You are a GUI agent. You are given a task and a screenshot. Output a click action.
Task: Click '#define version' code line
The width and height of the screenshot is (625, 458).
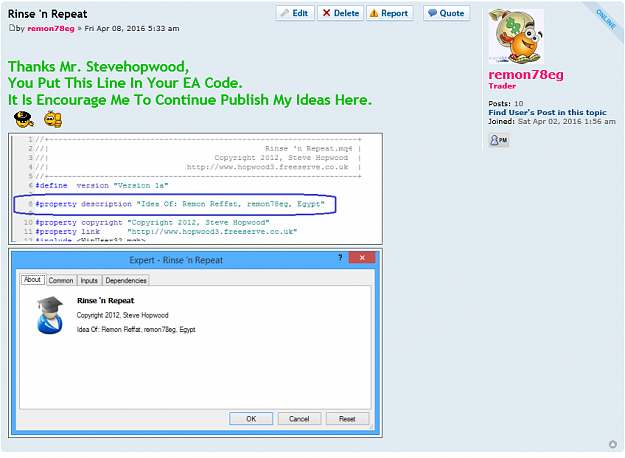[102, 186]
